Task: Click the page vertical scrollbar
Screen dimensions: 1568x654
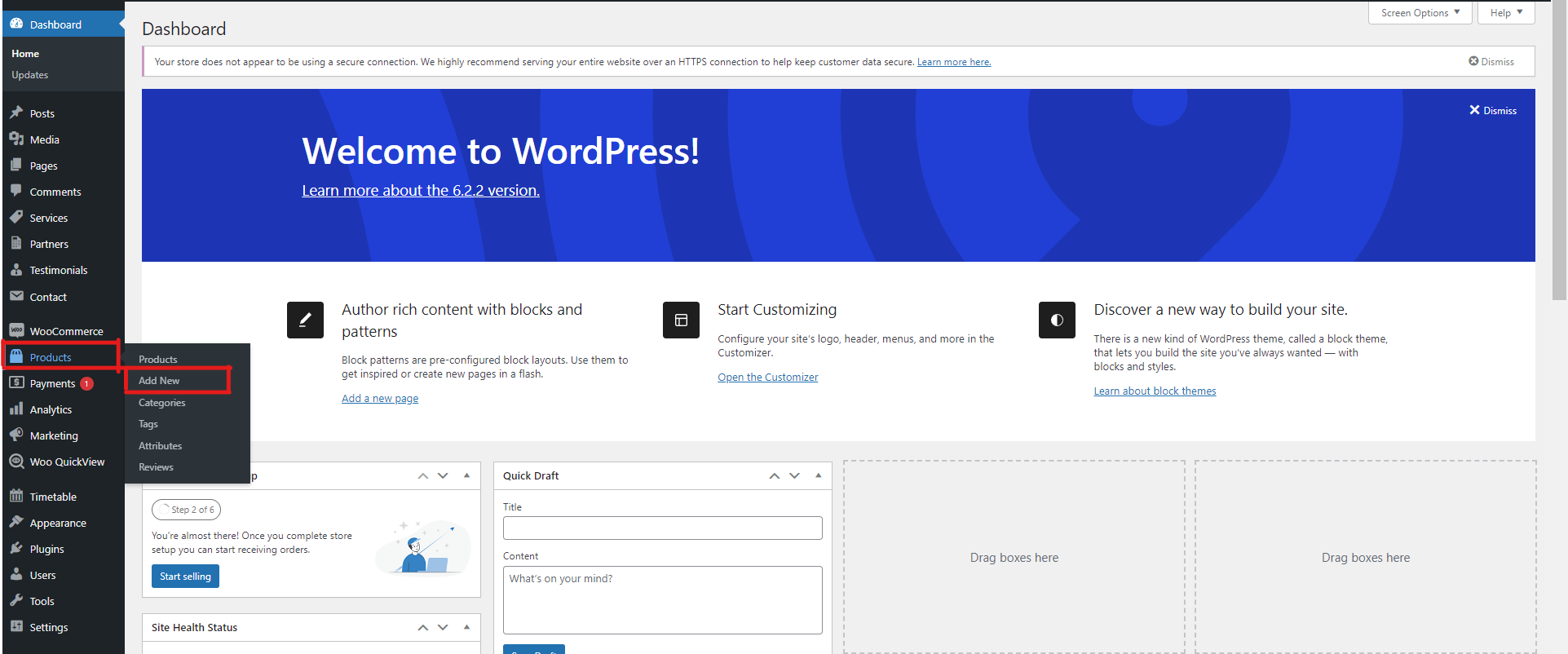Action: point(1559,151)
